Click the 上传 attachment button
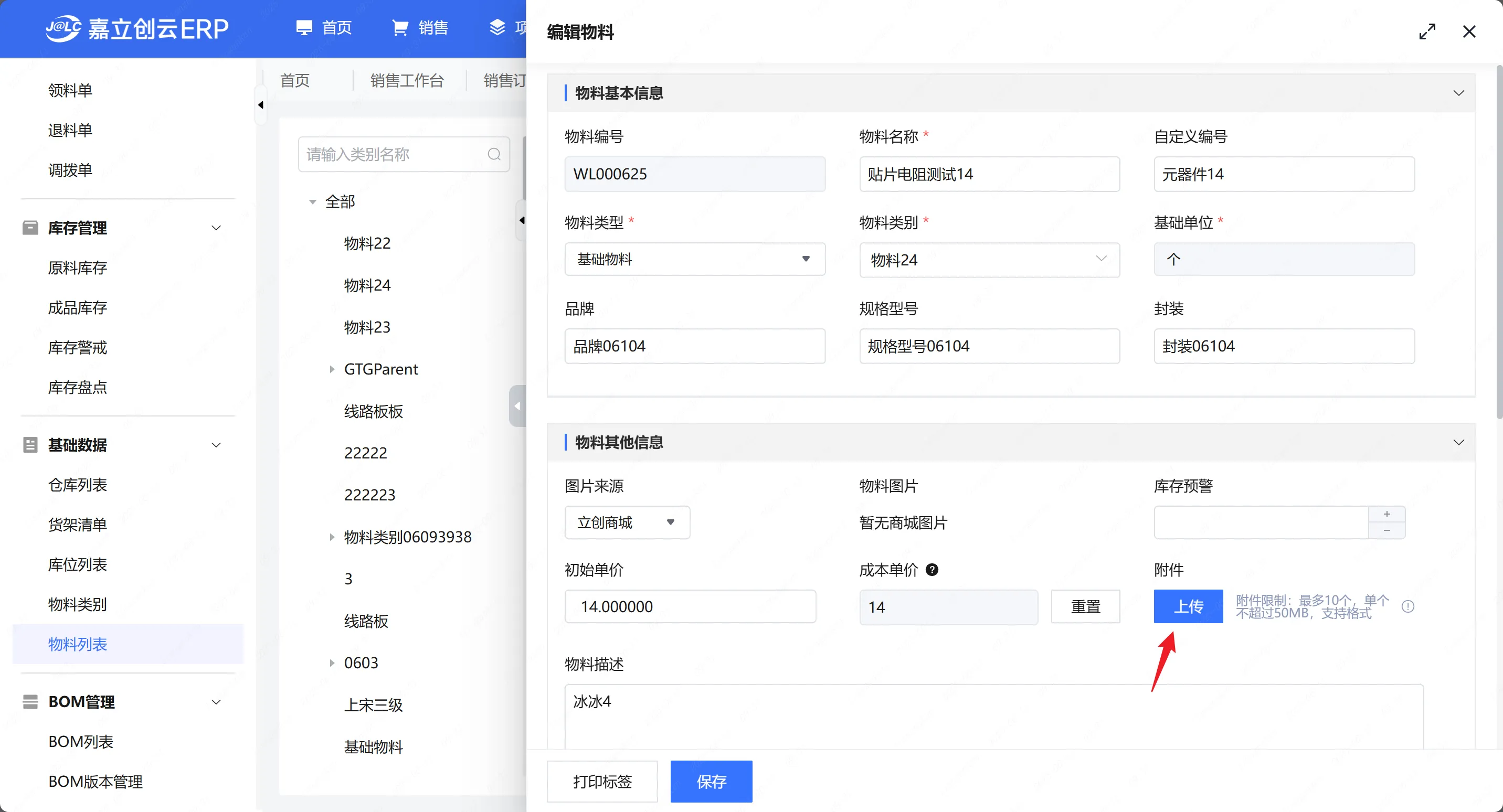1503x812 pixels. [1188, 607]
